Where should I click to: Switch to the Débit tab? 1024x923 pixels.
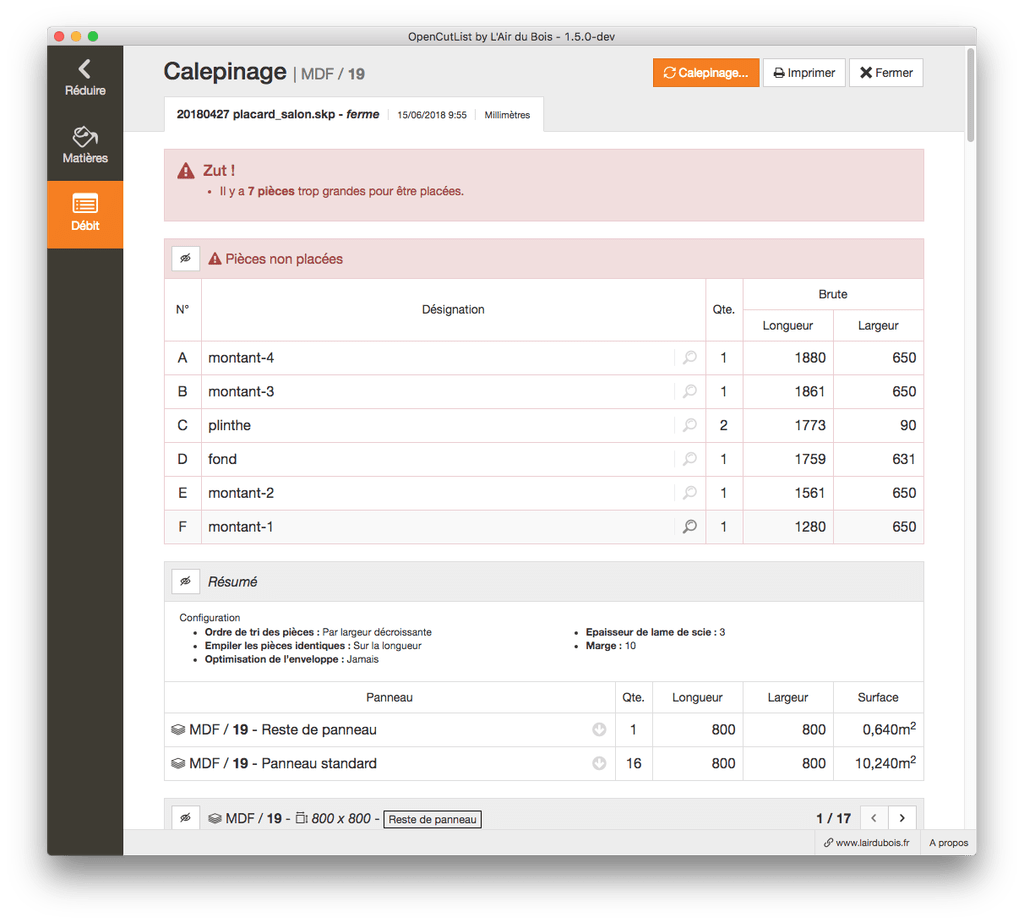(x=85, y=214)
